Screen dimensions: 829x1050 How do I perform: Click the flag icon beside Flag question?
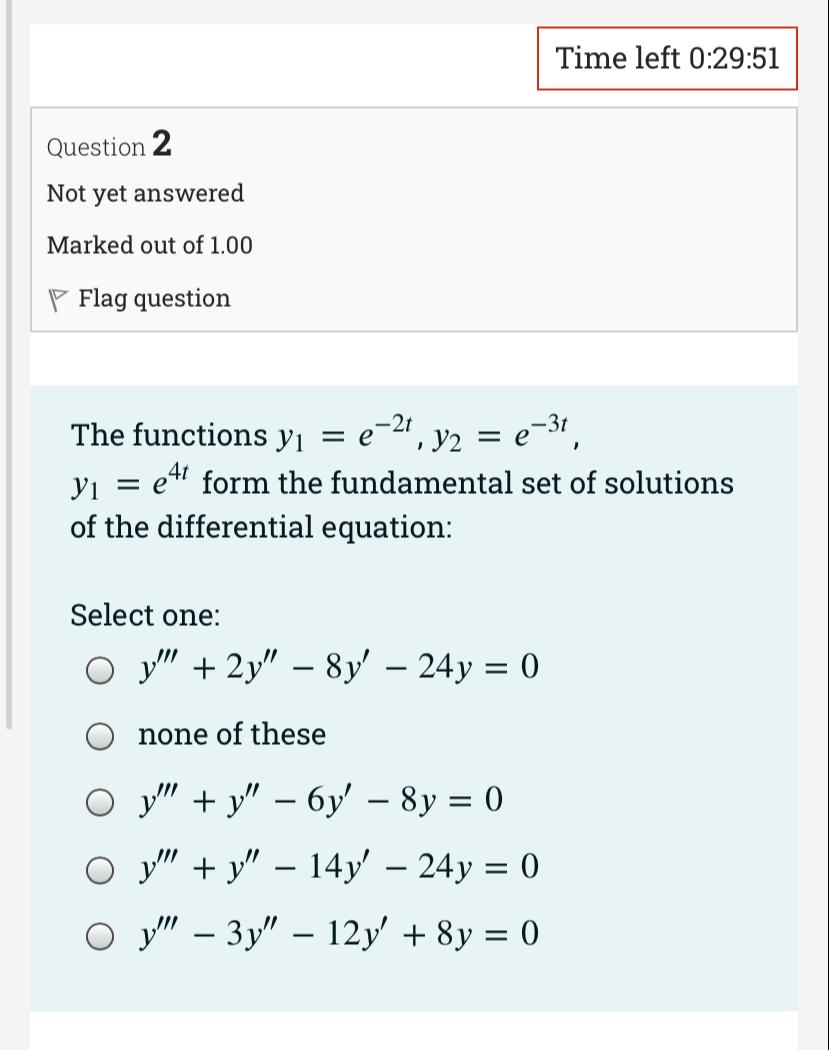tap(56, 297)
